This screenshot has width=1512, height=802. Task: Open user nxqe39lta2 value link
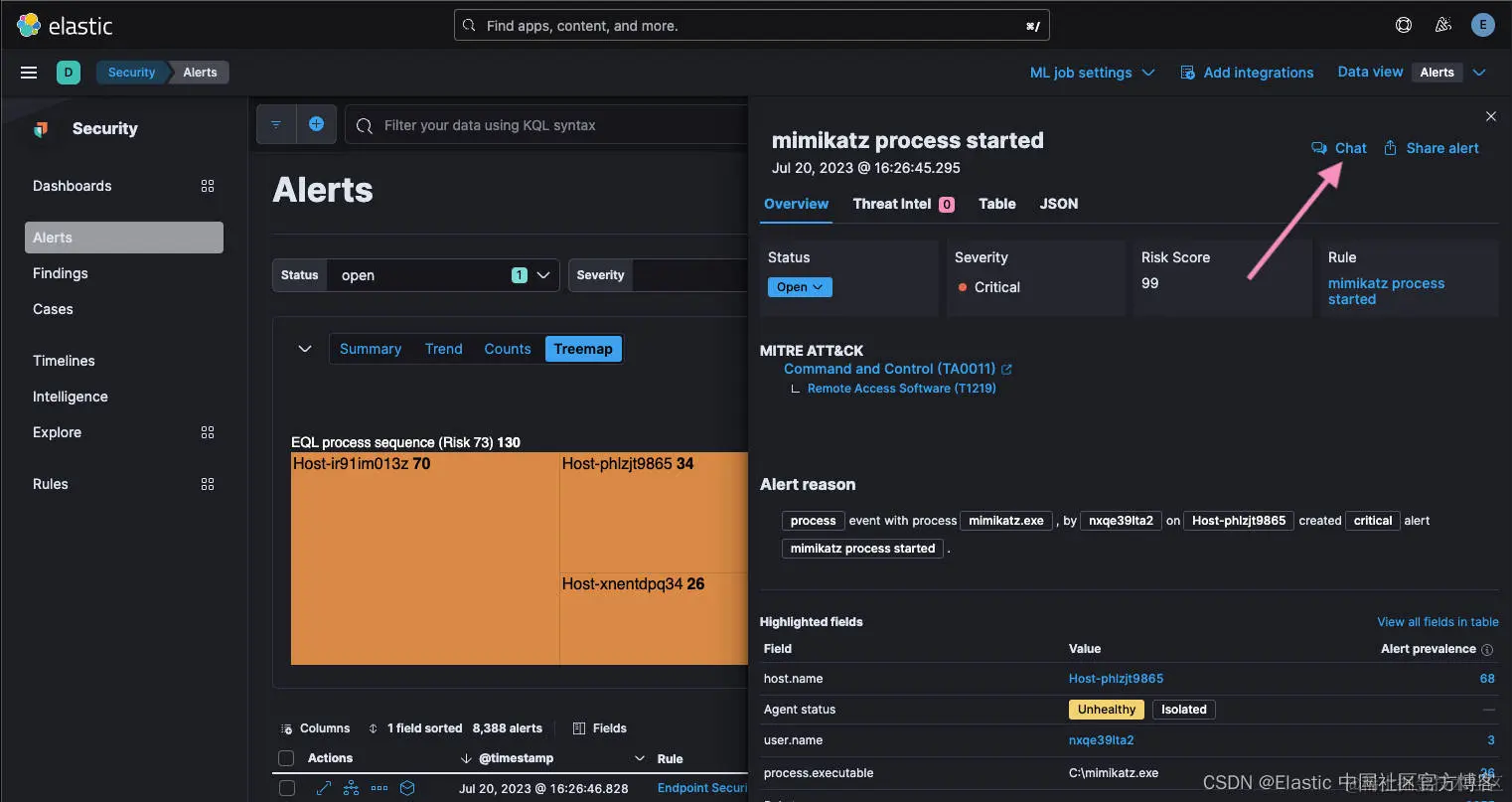click(x=1101, y=740)
